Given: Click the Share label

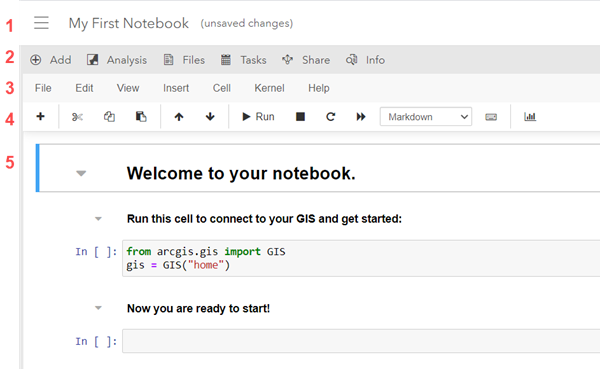Looking at the screenshot, I should point(316,60).
